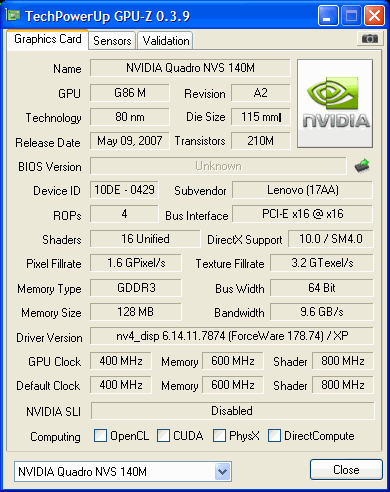Click the GPU Clock 400 MHz field
Image resolution: width=390 pixels, height=492 pixels.
(121, 361)
